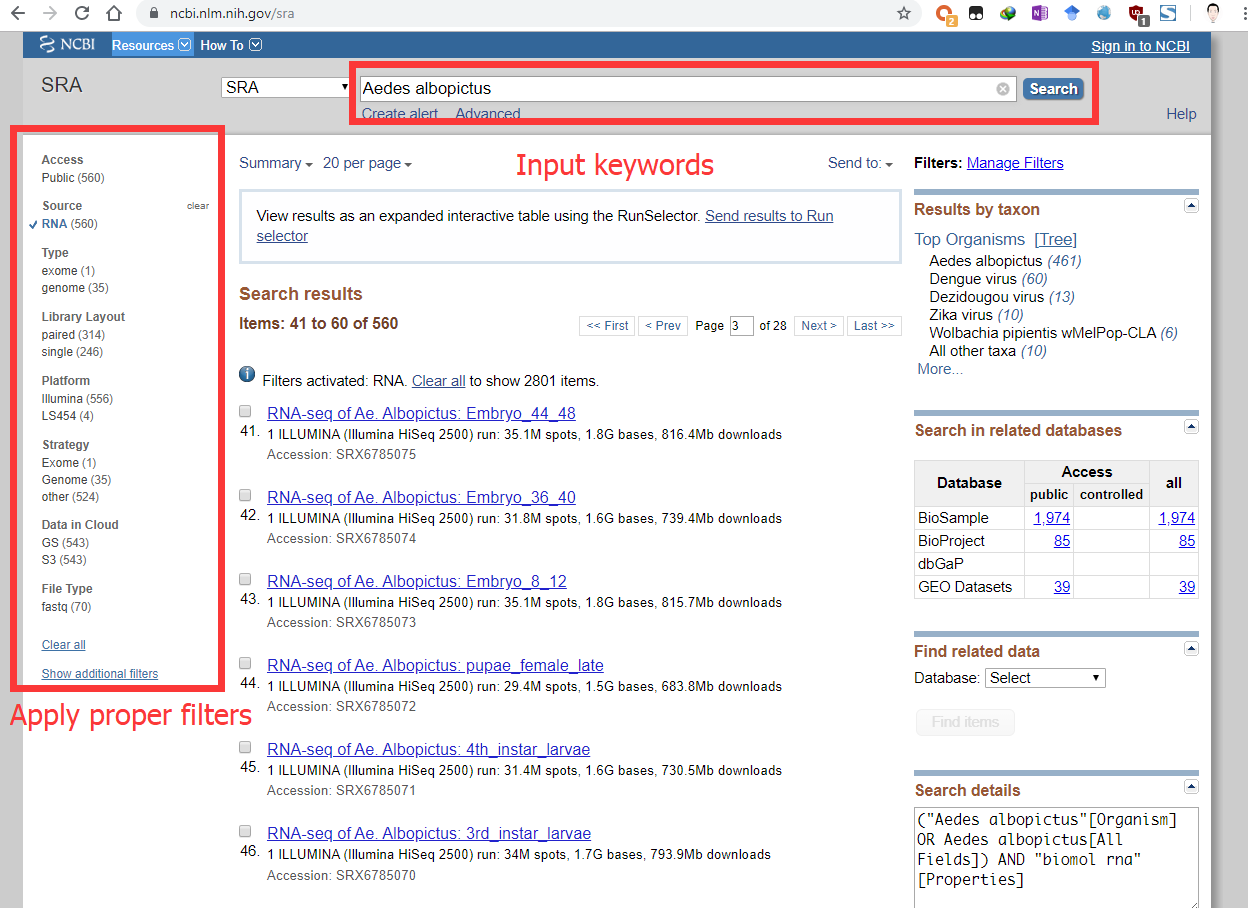The image size is (1248, 908).
Task: Open the OneNote browser extension icon
Action: (x=1039, y=14)
